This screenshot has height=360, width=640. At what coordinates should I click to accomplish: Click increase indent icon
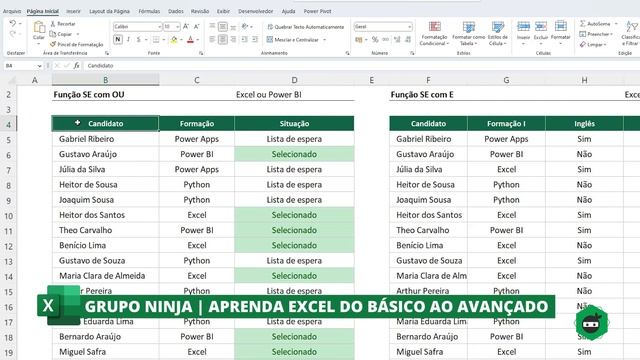(x=255, y=40)
